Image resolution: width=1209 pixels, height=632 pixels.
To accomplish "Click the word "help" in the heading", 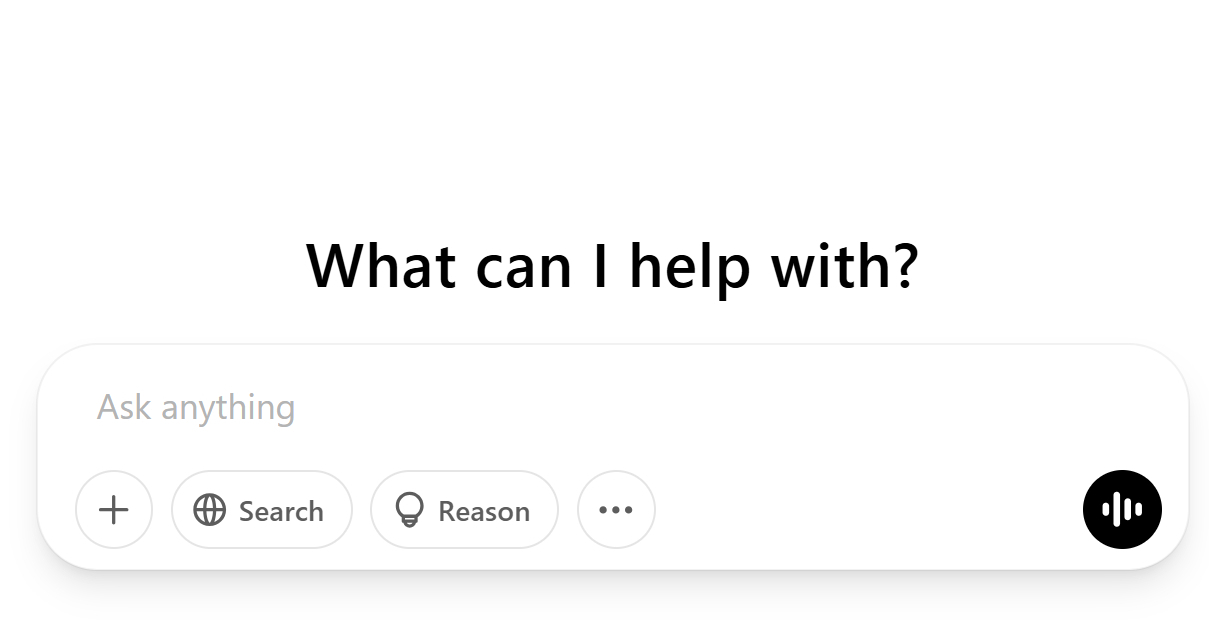I will click(688, 266).
